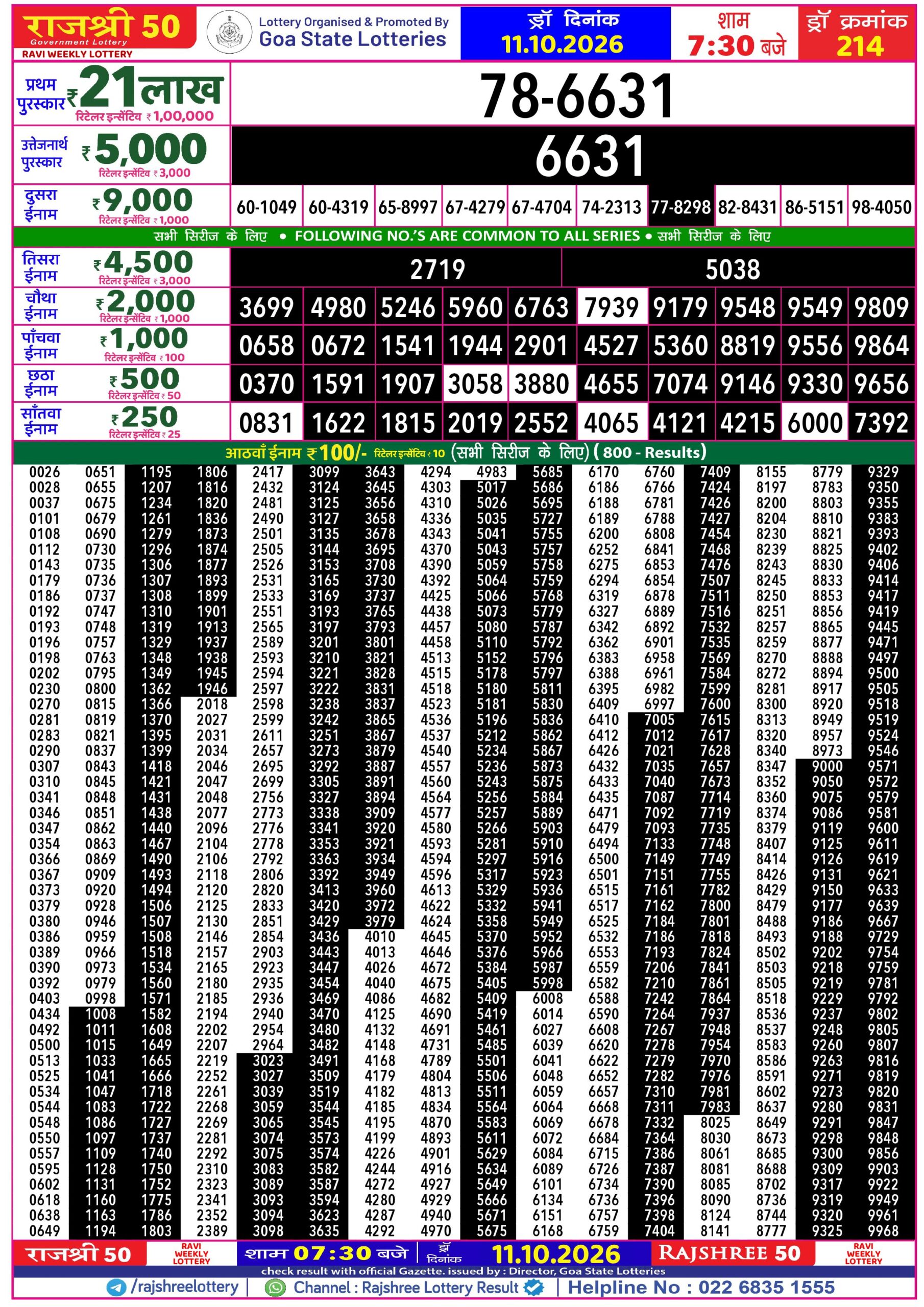The height and width of the screenshot is (1307, 924).
Task: Click eighth prize number 8025
Action: [x=715, y=1122]
